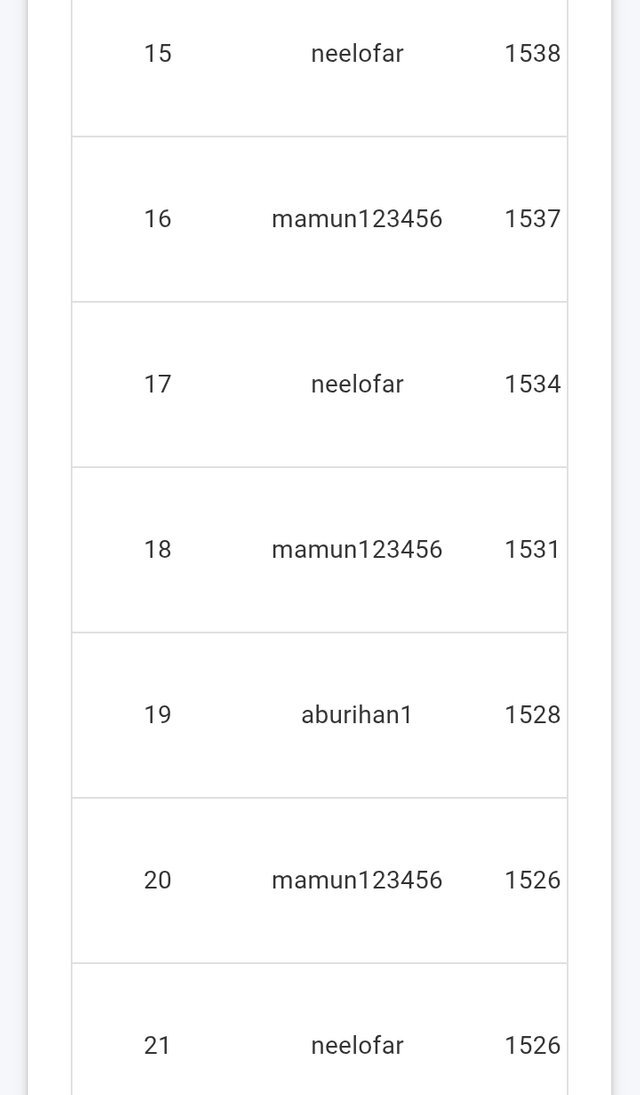The height and width of the screenshot is (1095, 640).
Task: Select neelofar in rank 21 row
Action: tap(357, 1046)
